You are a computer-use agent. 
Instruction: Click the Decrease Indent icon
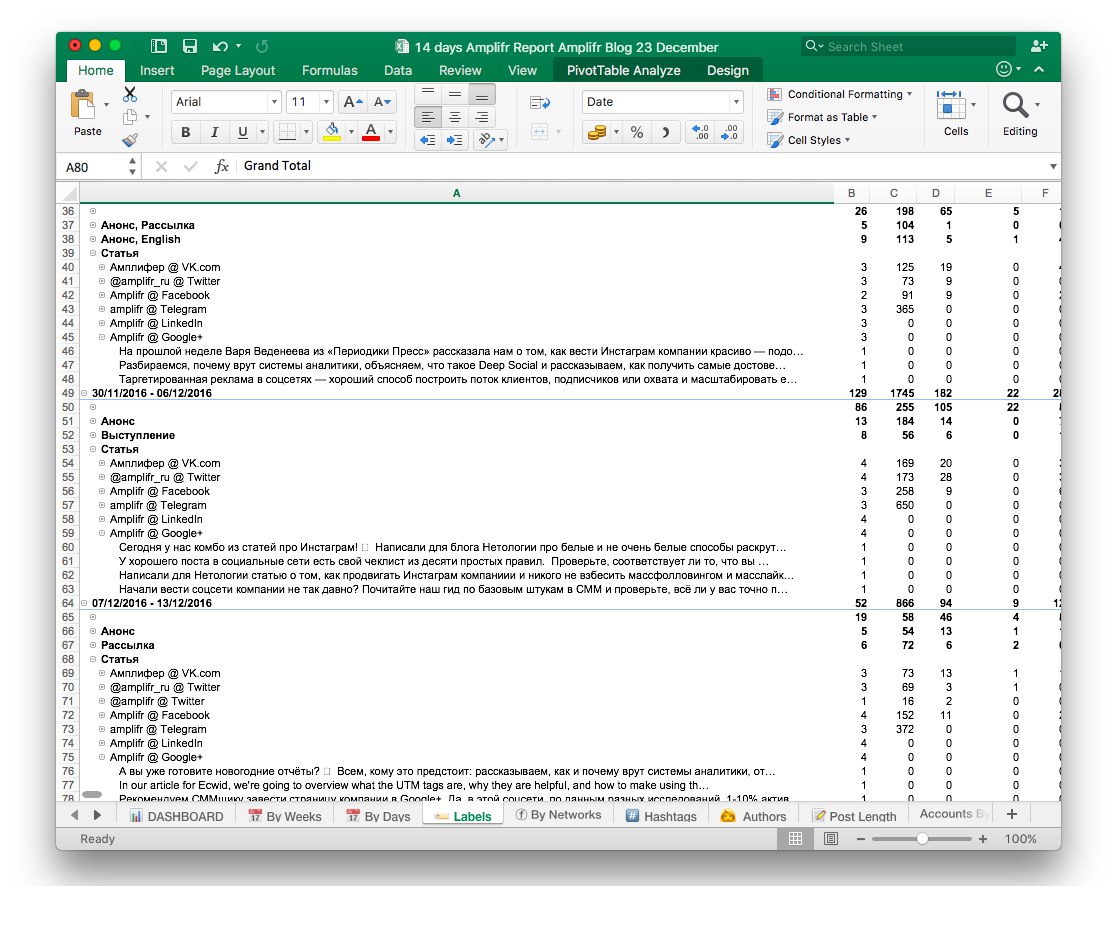pyautogui.click(x=427, y=140)
